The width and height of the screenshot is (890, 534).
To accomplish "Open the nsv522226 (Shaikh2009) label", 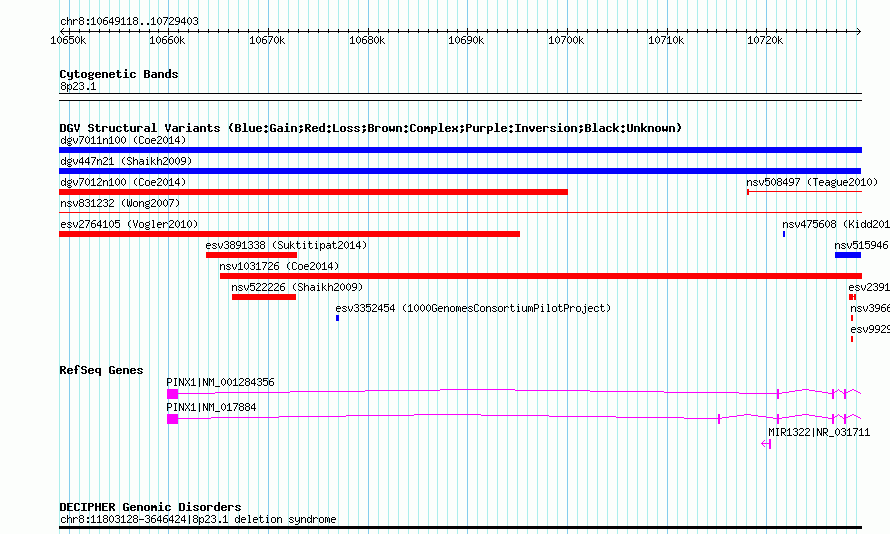I will coord(297,287).
